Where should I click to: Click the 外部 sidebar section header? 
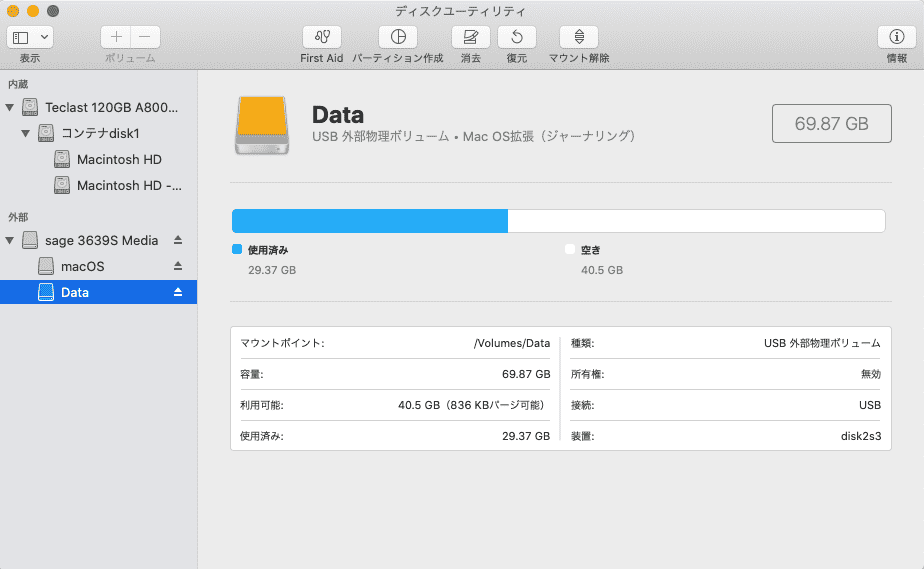tap(18, 217)
